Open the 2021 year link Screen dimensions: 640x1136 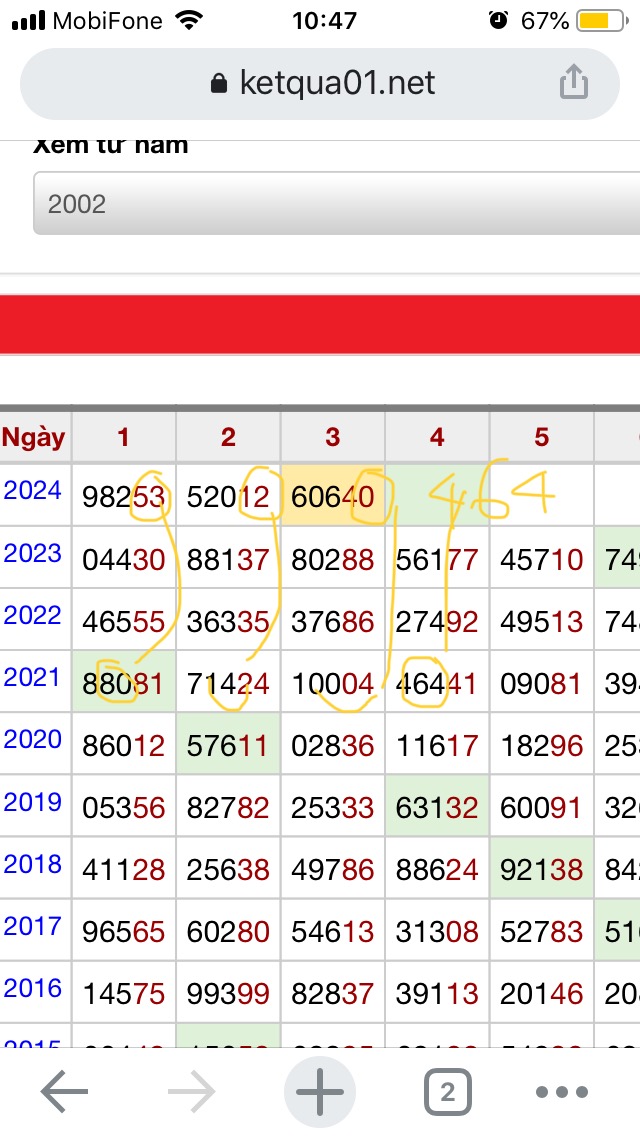click(32, 677)
